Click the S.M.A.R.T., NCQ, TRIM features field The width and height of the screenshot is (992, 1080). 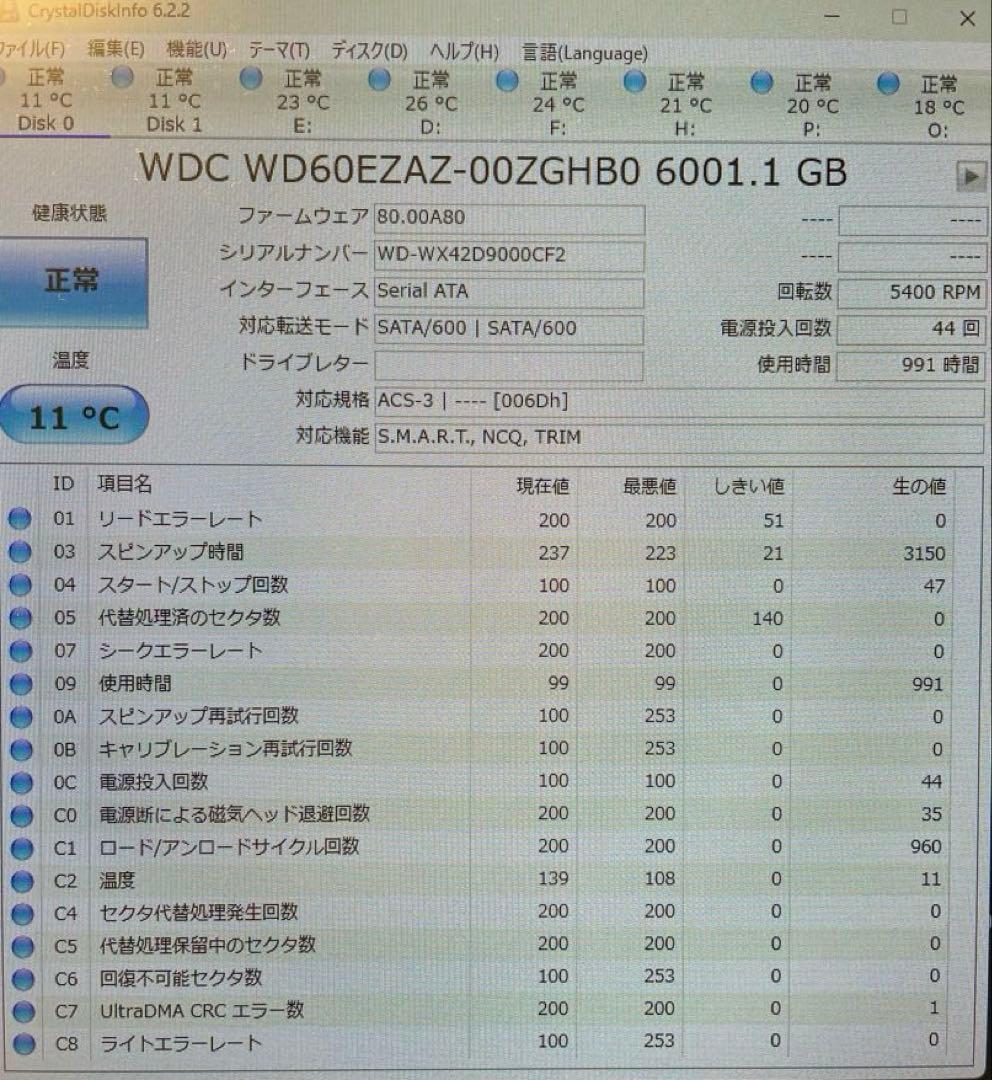[x=679, y=438]
